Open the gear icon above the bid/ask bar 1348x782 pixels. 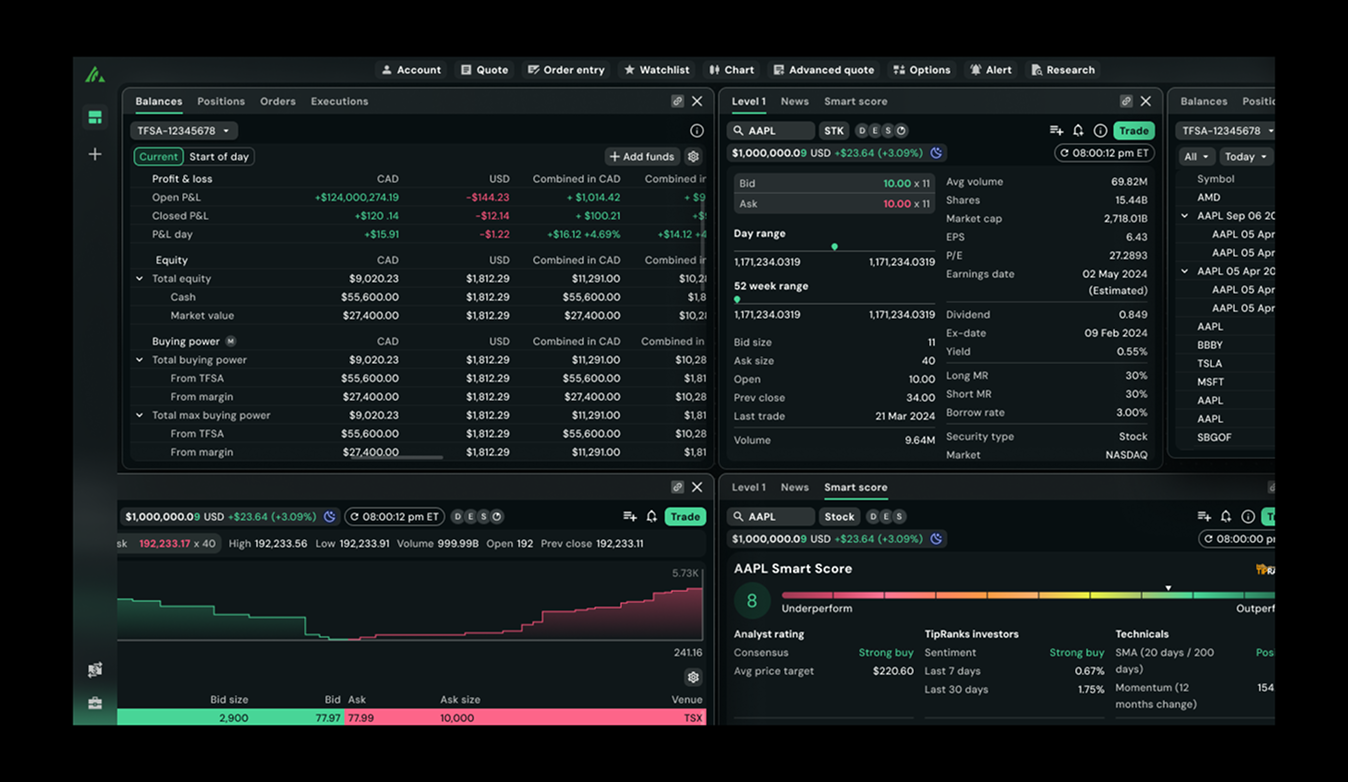[693, 677]
